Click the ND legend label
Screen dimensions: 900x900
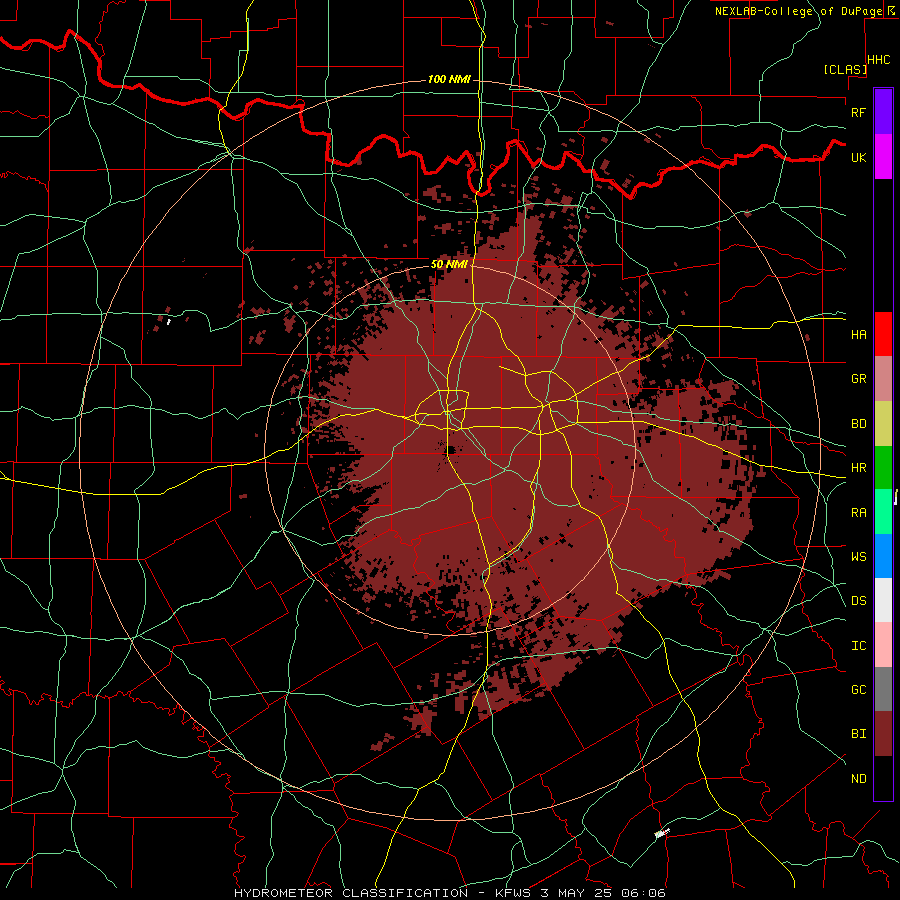point(858,779)
